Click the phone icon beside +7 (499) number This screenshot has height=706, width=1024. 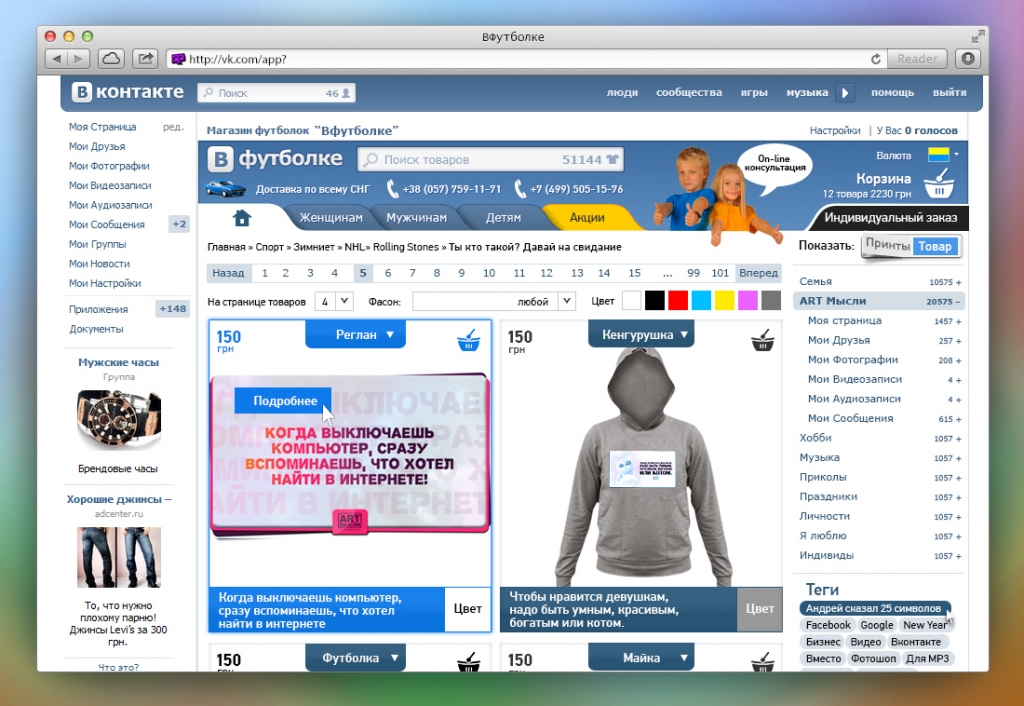point(520,189)
